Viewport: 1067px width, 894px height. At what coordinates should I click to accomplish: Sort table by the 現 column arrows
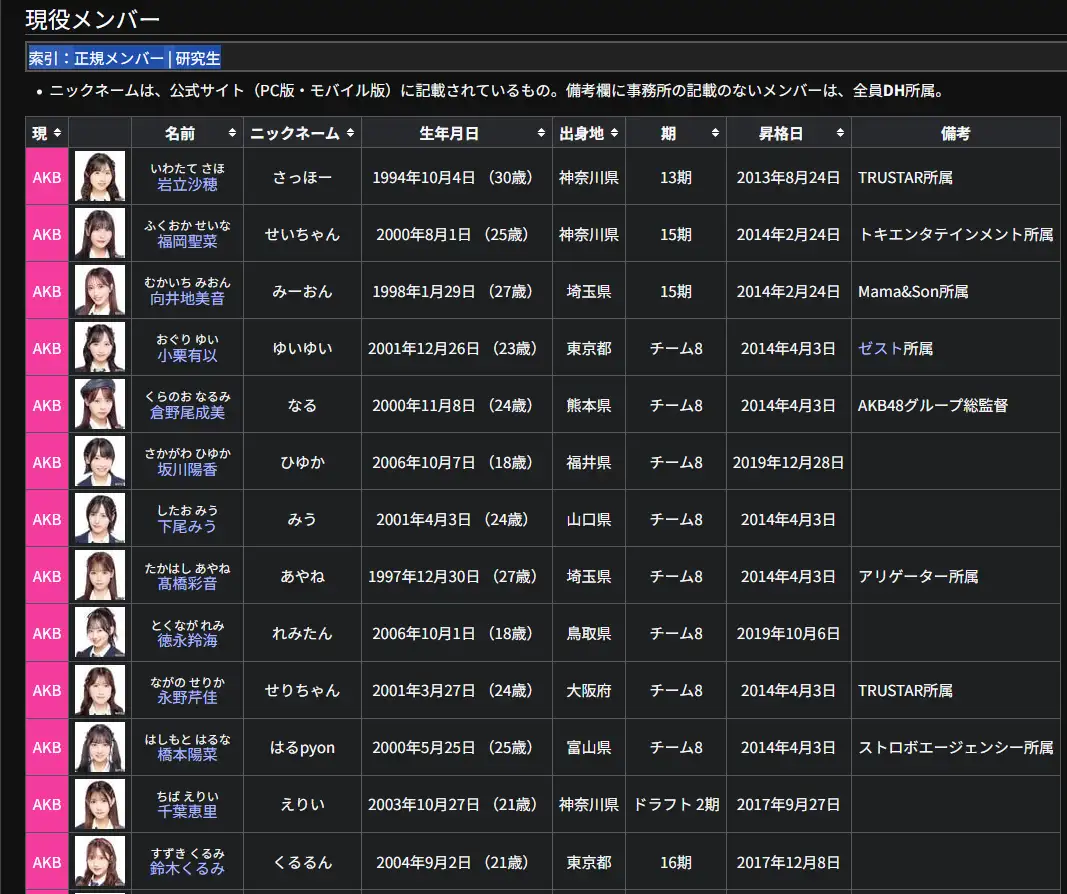(x=58, y=133)
